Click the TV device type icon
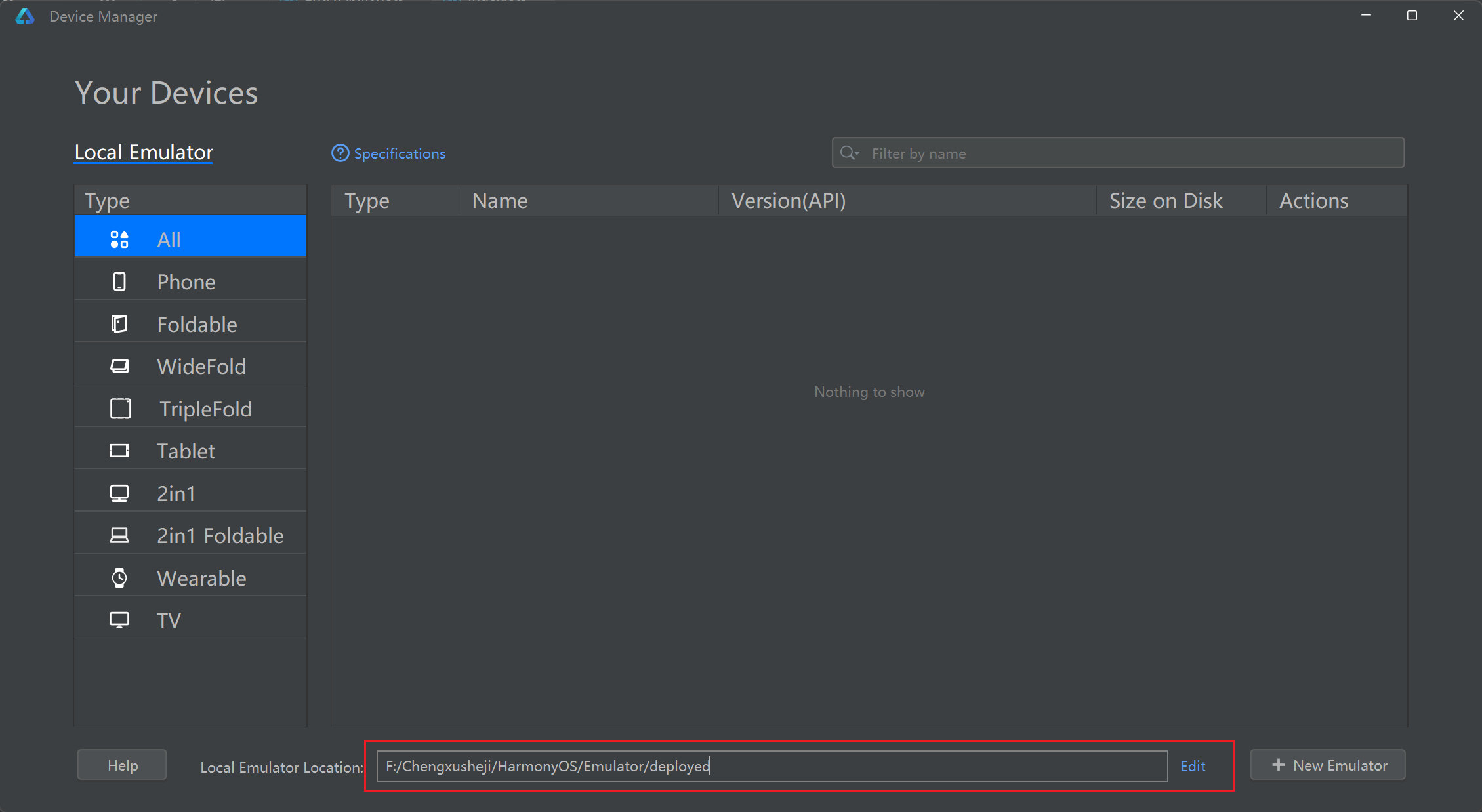 click(119, 620)
